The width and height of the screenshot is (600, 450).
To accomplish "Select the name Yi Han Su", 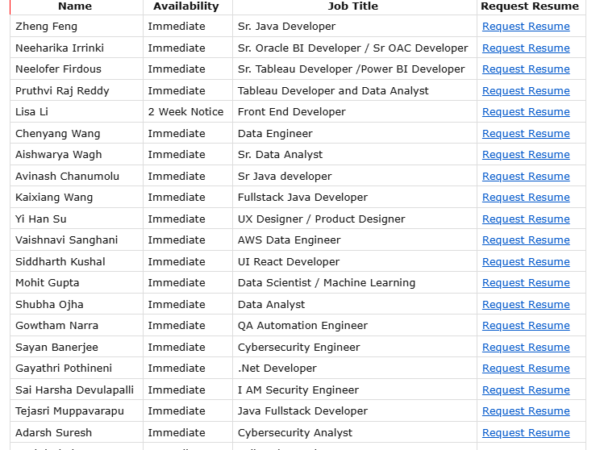I will 41,219.
